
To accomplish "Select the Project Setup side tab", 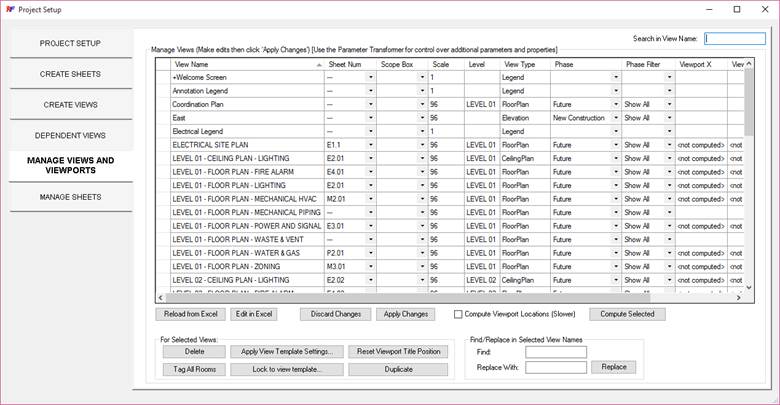I will pos(70,44).
